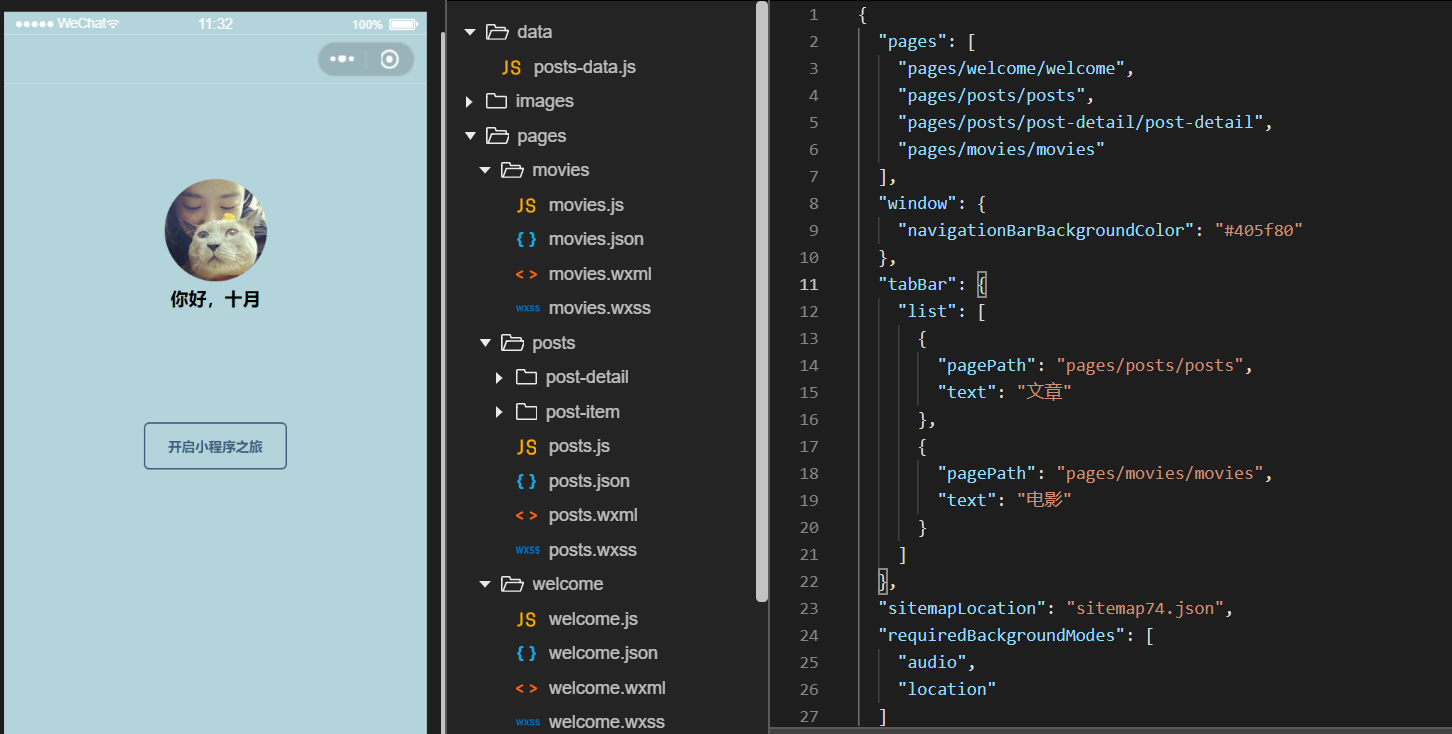Screen dimensions: 1452x734
Task: Open the movies.wxml file
Action: 600,274
